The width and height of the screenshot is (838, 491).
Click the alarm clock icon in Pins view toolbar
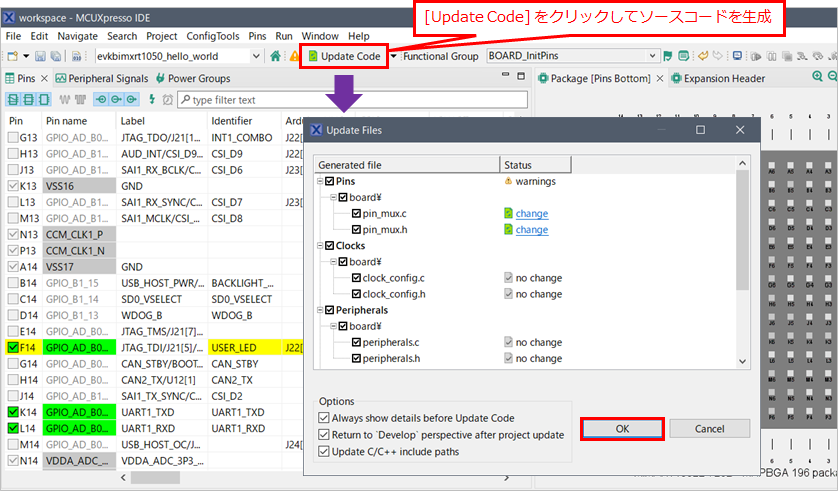pos(167,100)
